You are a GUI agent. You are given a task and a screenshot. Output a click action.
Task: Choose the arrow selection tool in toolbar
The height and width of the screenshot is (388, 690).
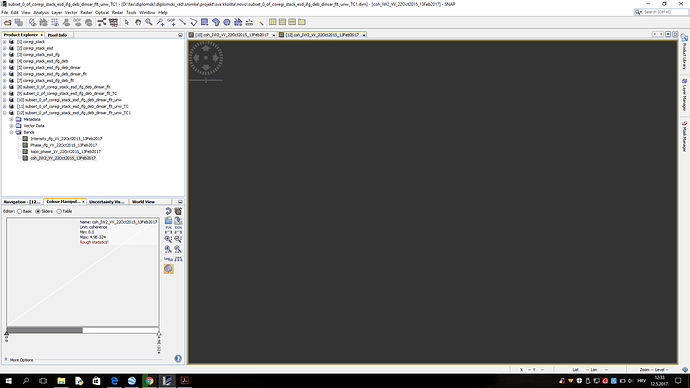(x=127, y=22)
